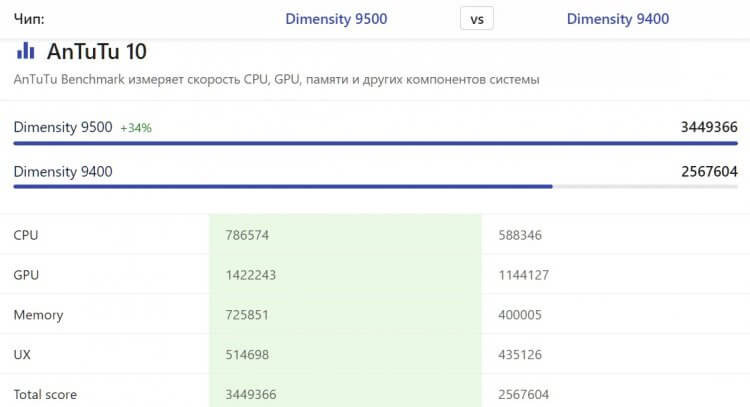Click the CPU value 588346
Image resolution: width=750 pixels, height=407 pixels.
point(520,235)
